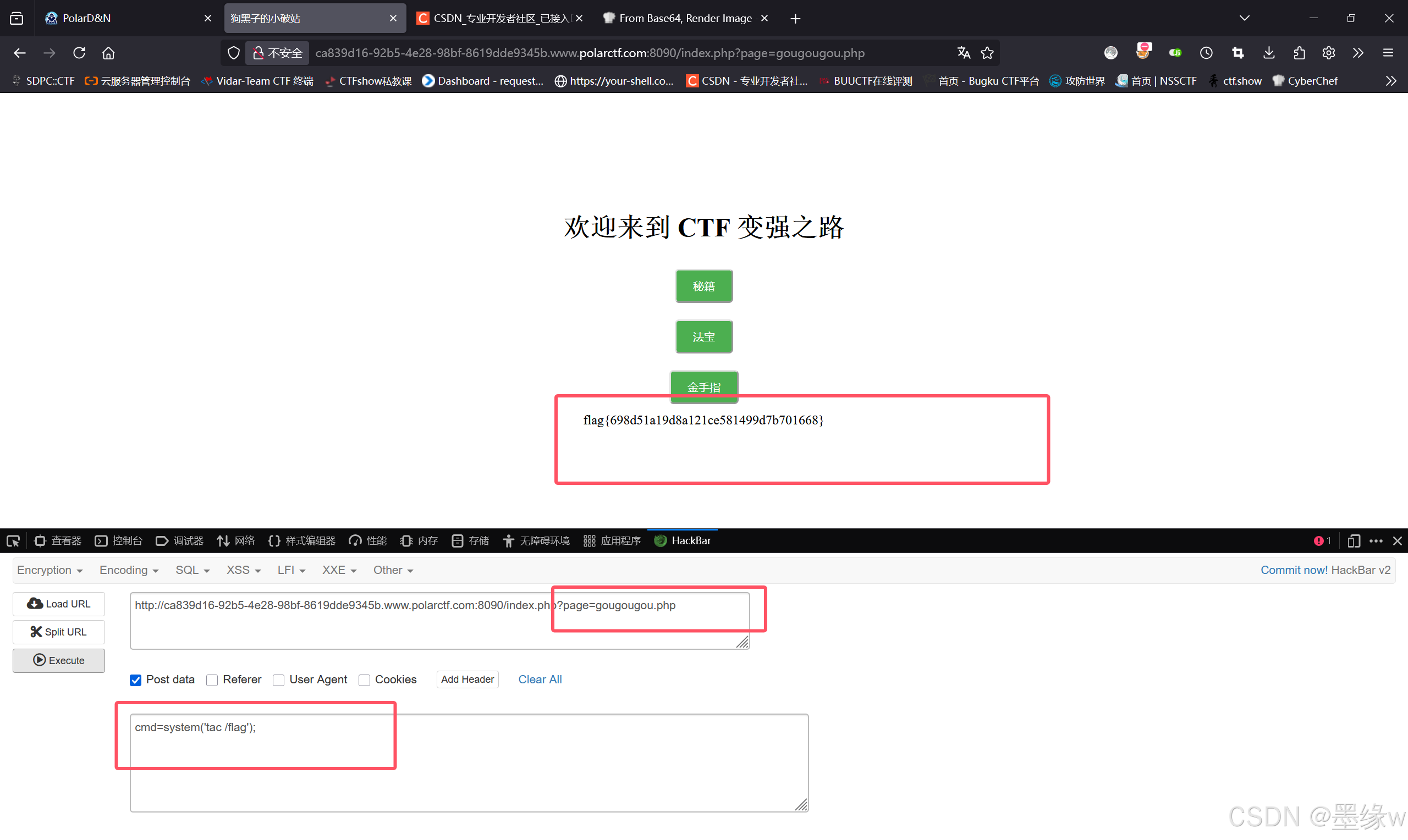Bookmark this page with star icon
The height and width of the screenshot is (840, 1408).
pos(987,53)
